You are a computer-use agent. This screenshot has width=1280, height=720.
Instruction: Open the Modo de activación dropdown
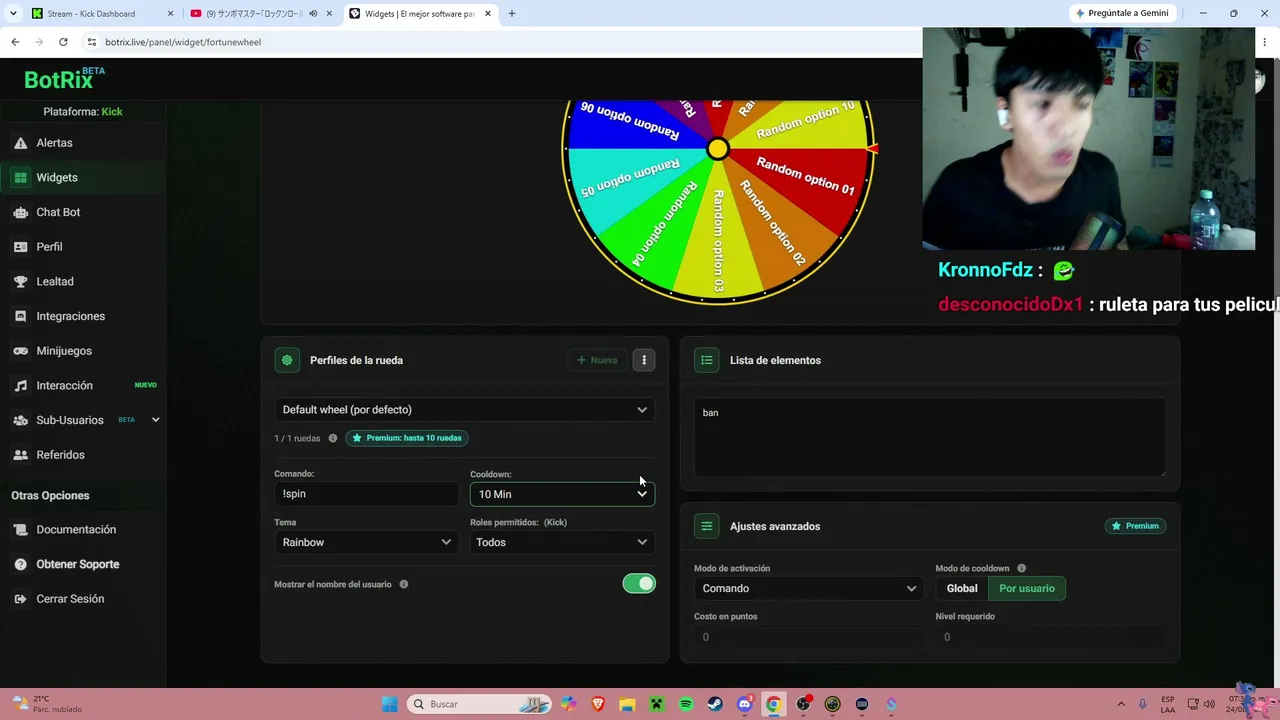click(x=808, y=588)
